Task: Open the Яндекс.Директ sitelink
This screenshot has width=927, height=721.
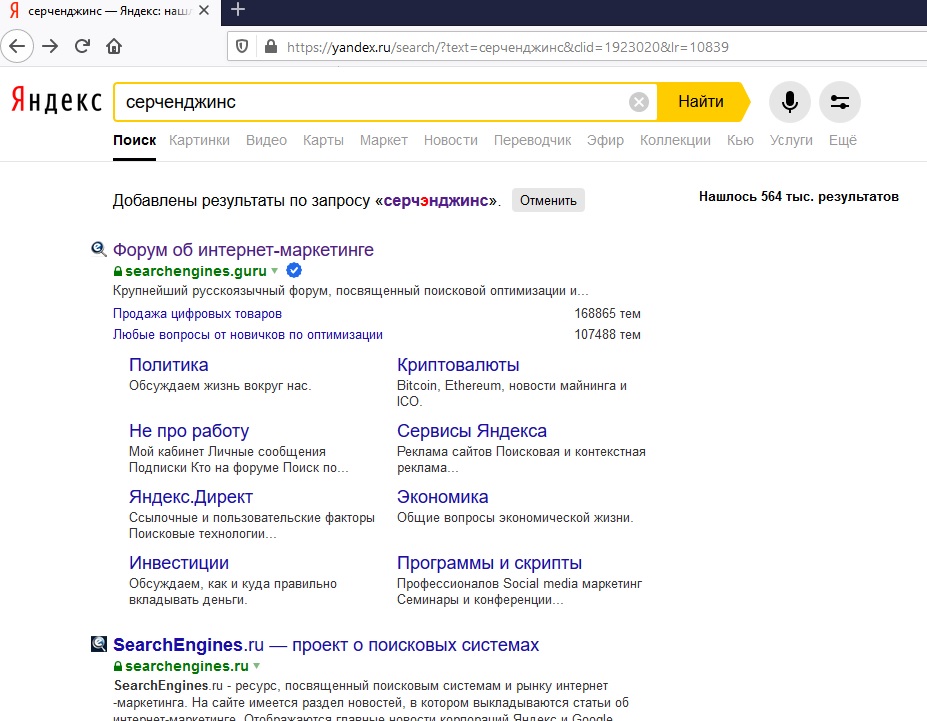Action: click(x=191, y=497)
